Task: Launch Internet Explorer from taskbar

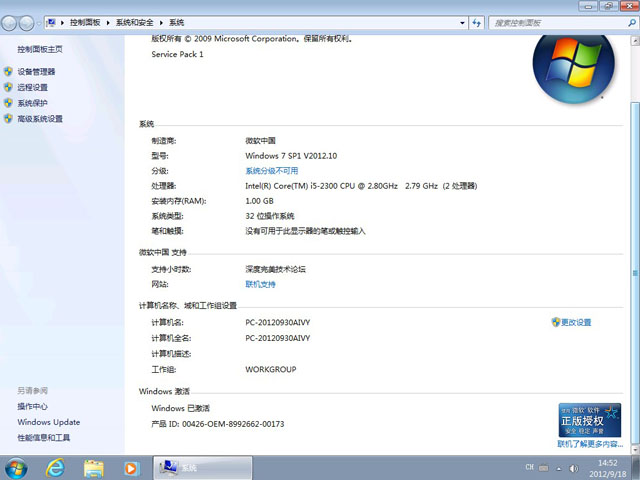Action: tap(55, 468)
